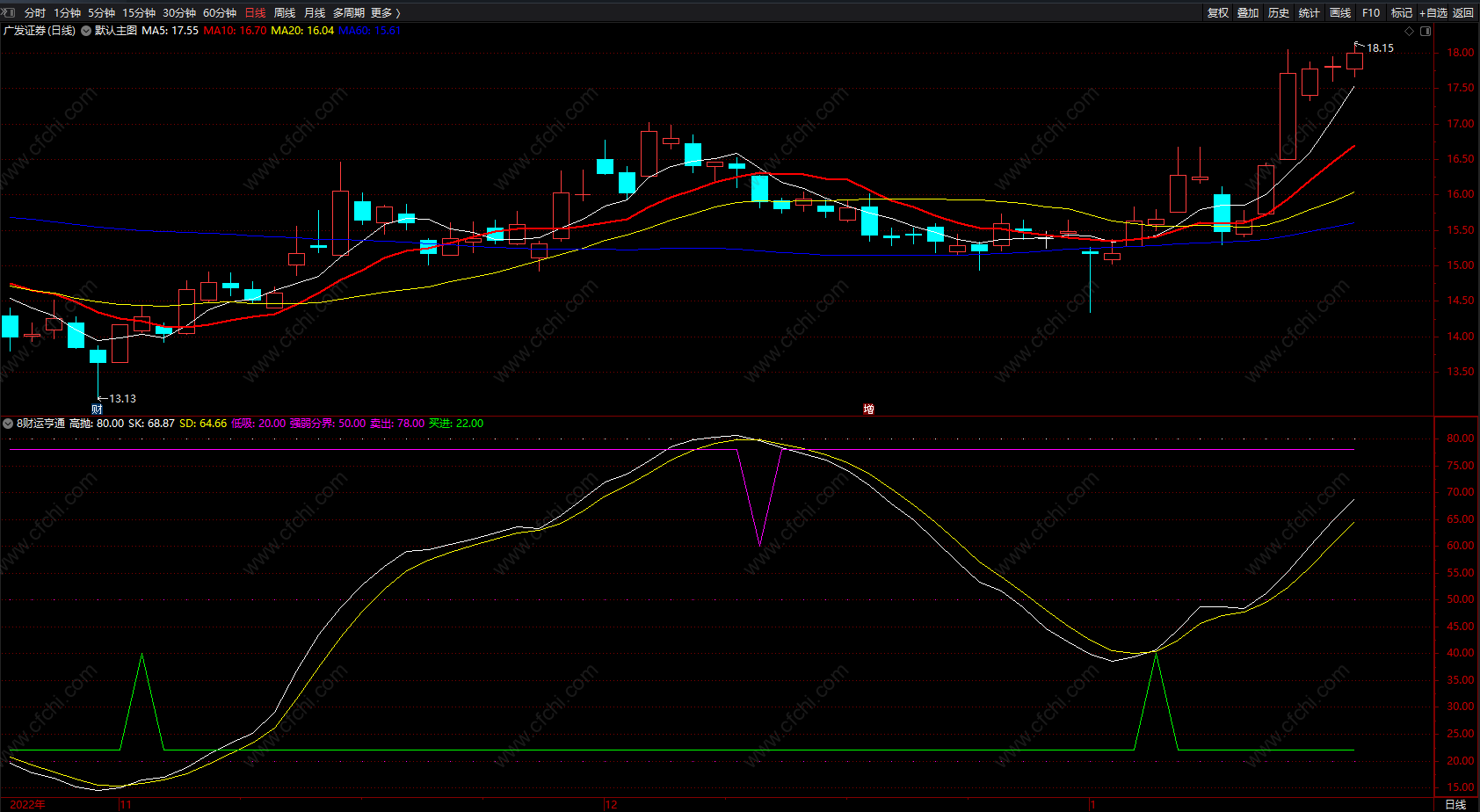This screenshot has height=812, width=1480.
Task: Click the 增 marker at the chart bottom
Action: coord(868,410)
